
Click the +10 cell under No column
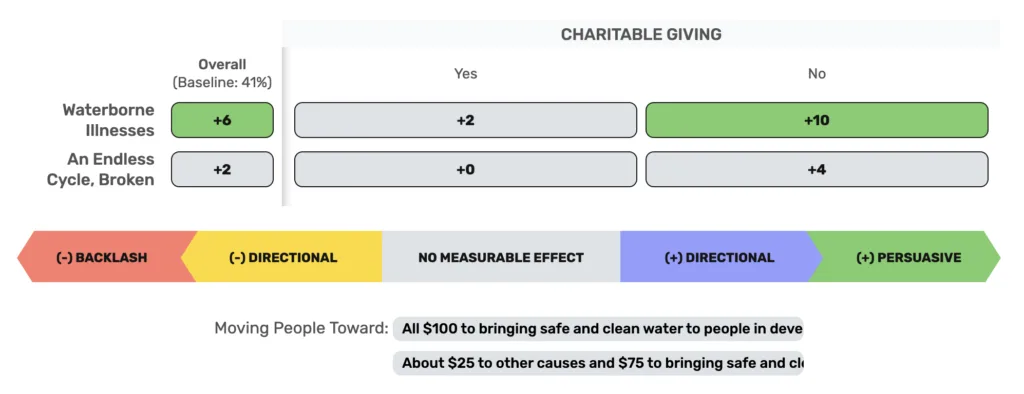pos(817,120)
